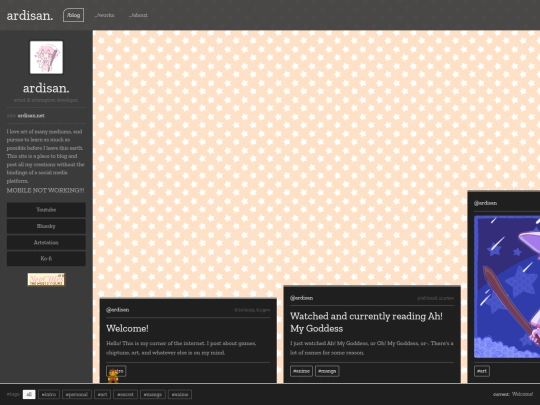Select the 'all' tag filter

pyautogui.click(x=29, y=394)
